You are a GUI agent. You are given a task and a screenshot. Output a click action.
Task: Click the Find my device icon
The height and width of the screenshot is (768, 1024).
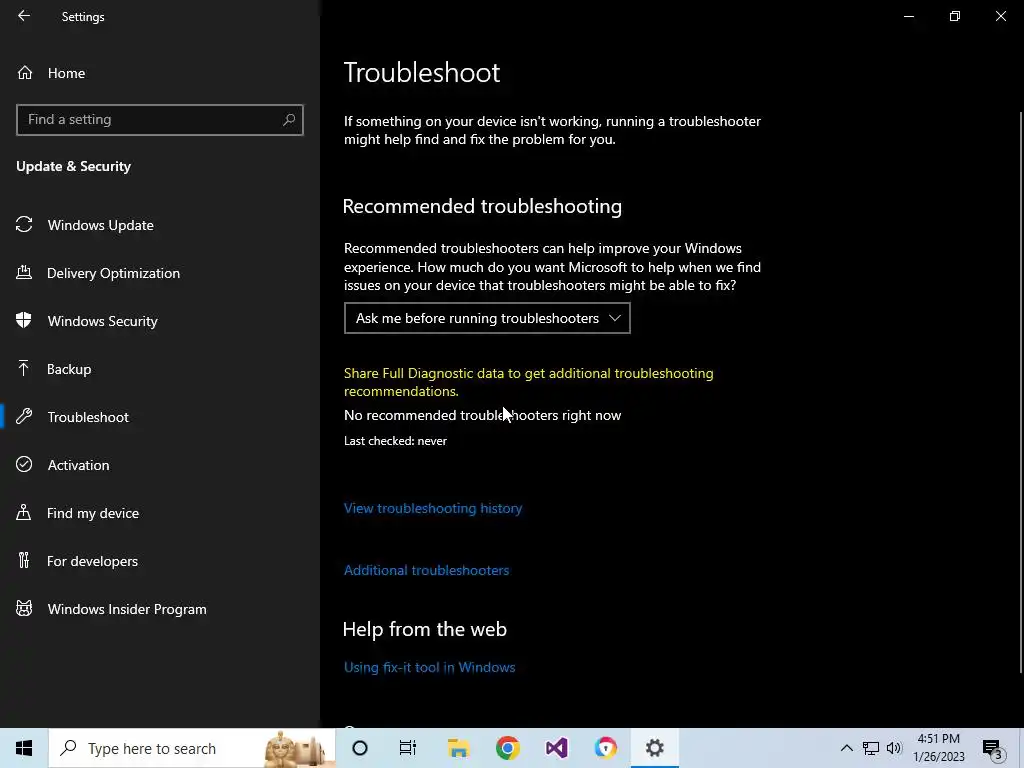[x=24, y=512]
